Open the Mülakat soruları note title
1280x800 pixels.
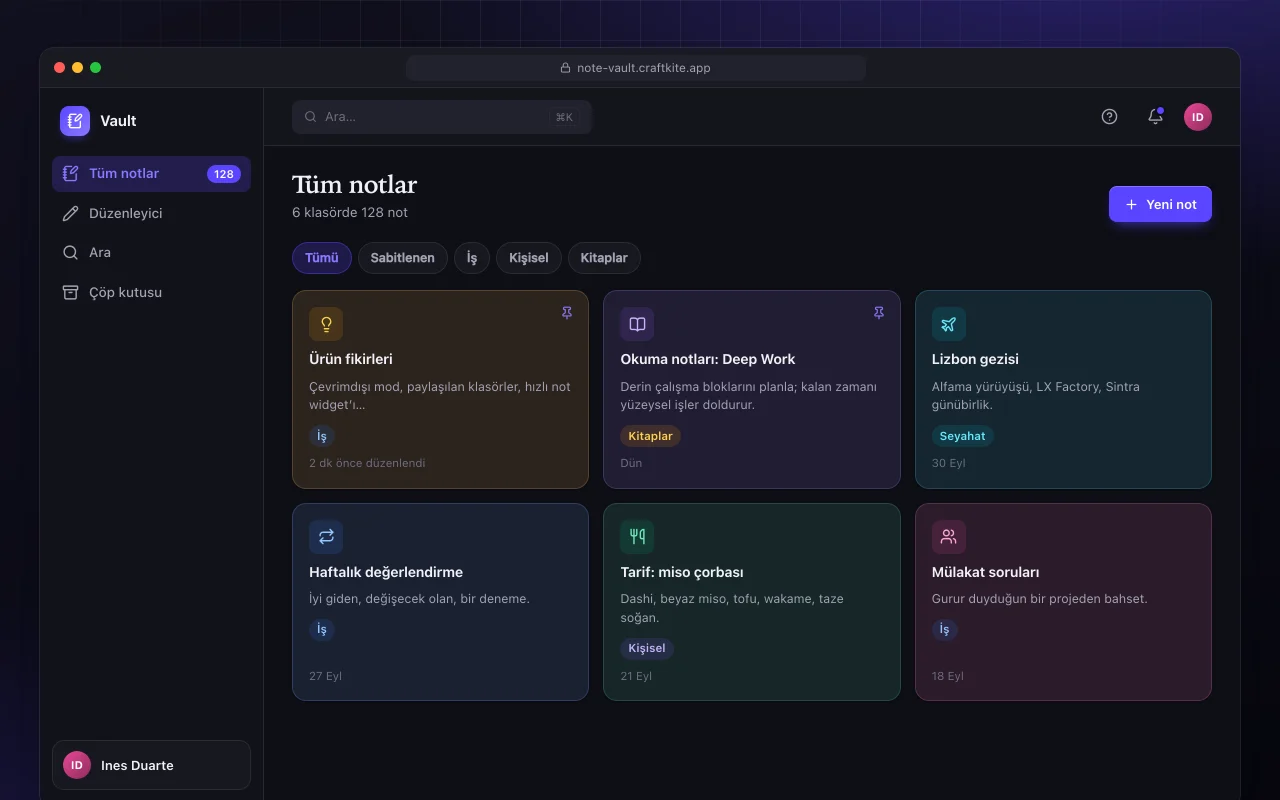[986, 572]
